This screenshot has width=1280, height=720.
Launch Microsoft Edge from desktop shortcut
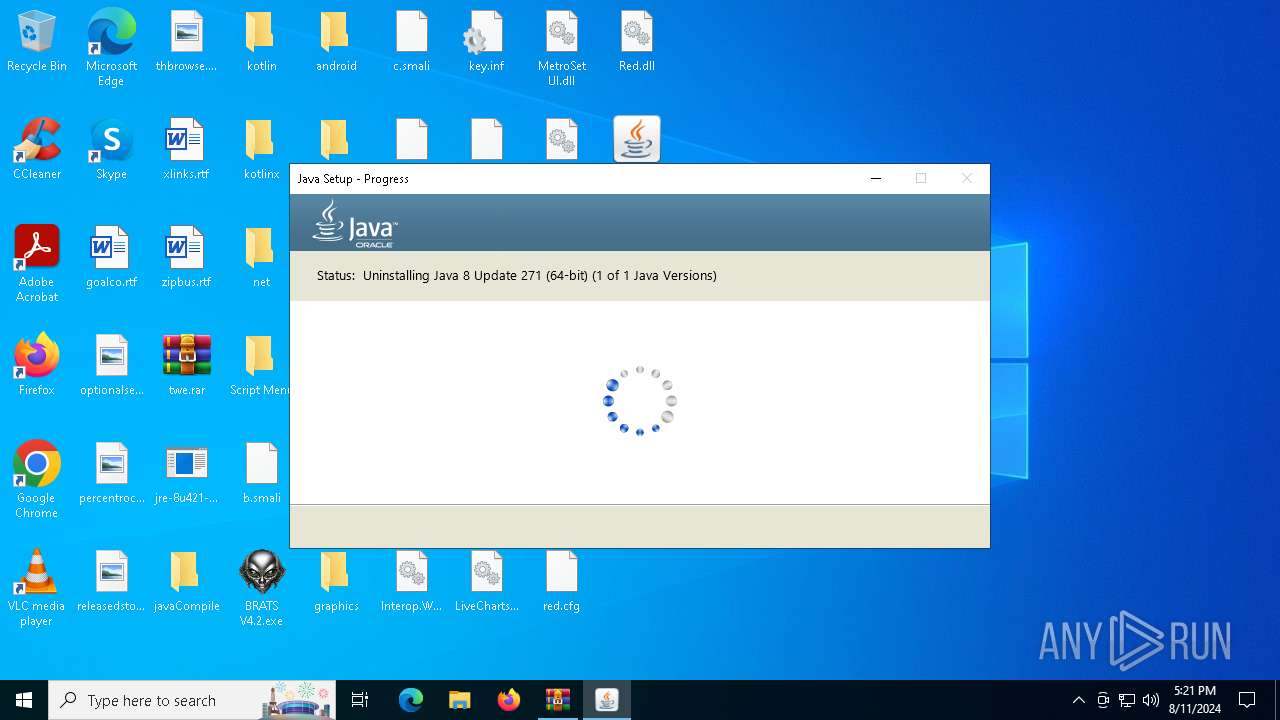[x=111, y=47]
